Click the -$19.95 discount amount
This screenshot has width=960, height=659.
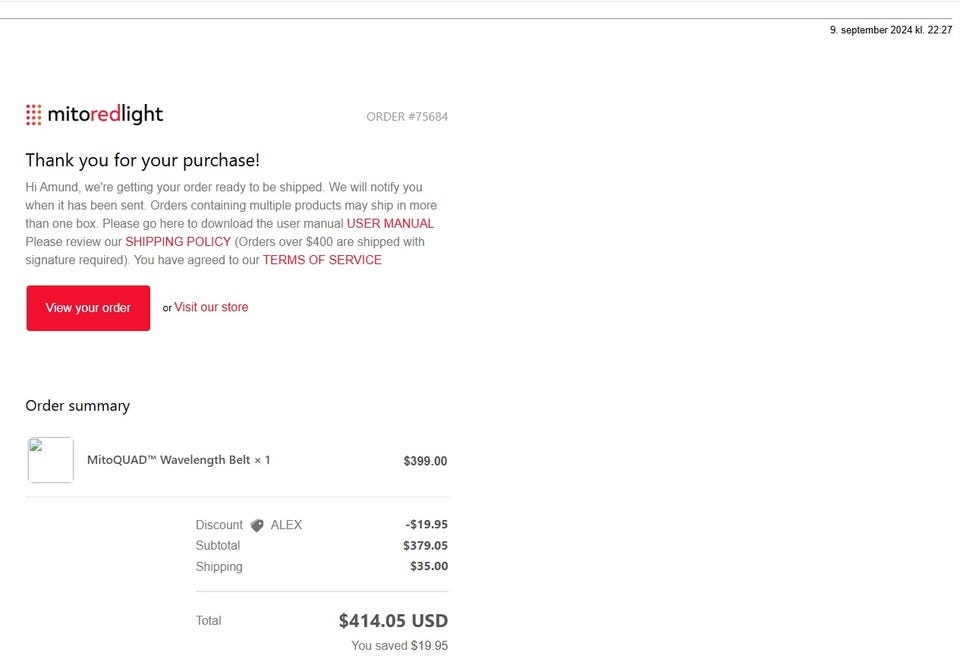click(426, 525)
